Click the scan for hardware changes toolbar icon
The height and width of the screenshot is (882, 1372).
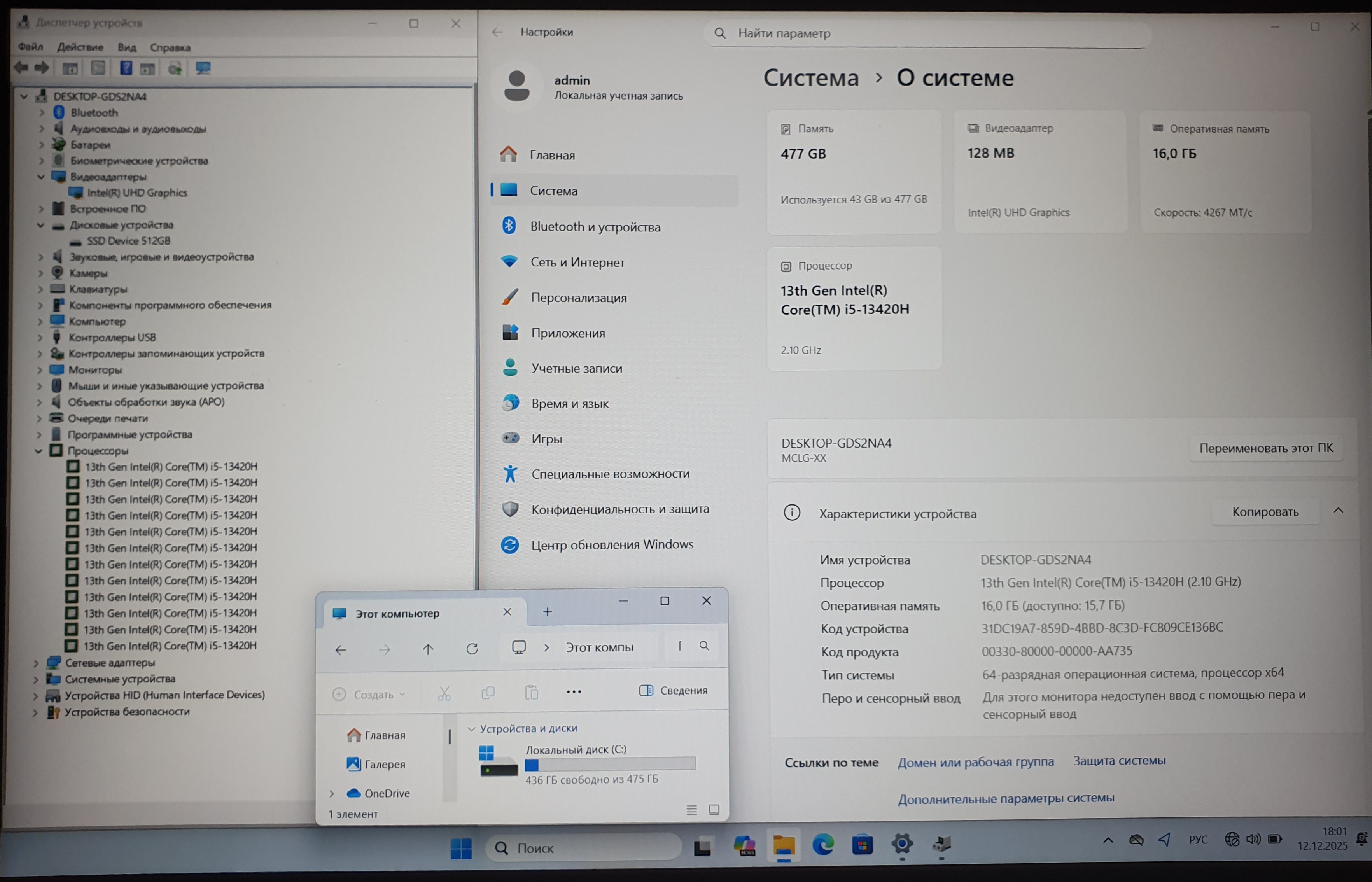click(x=203, y=69)
